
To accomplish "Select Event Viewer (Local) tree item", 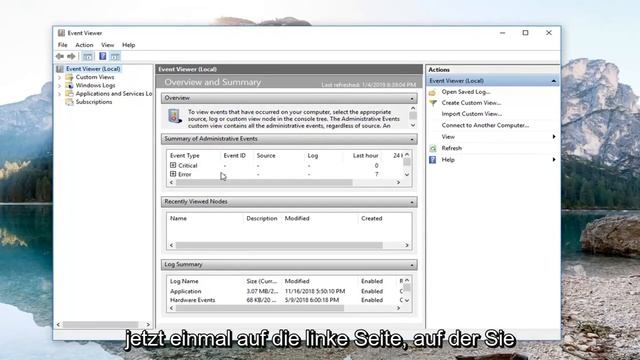I will pos(93,69).
